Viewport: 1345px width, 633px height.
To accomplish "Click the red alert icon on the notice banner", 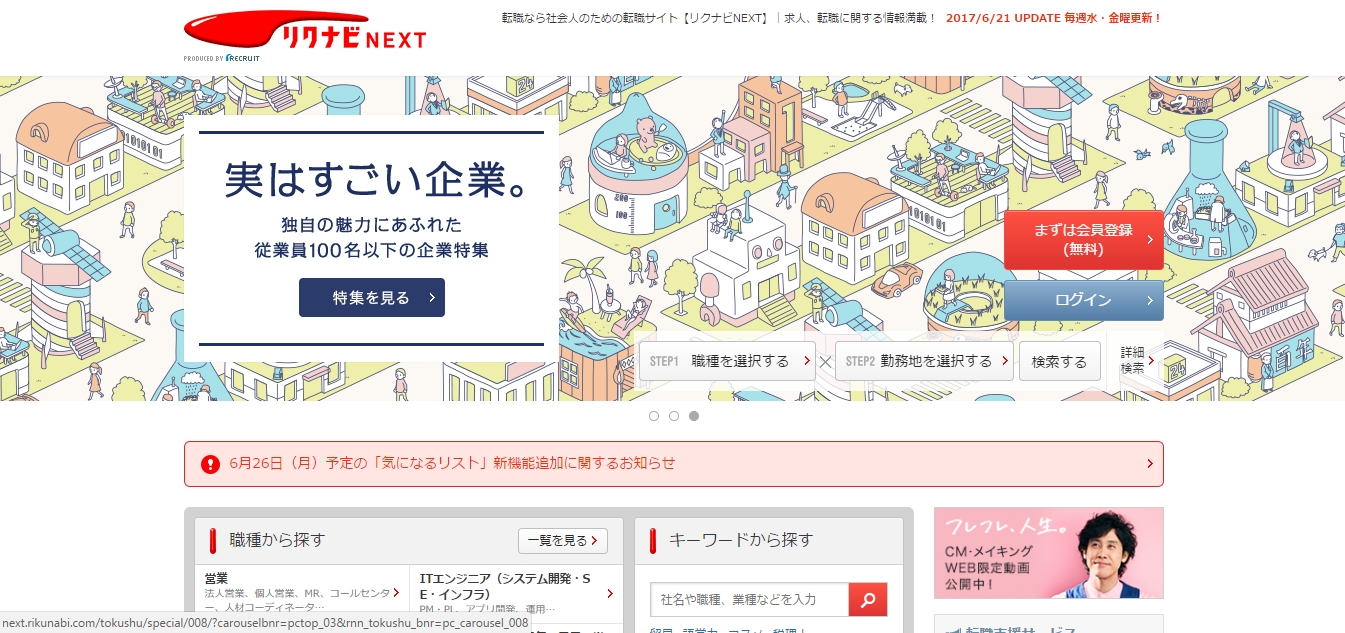I will point(208,463).
